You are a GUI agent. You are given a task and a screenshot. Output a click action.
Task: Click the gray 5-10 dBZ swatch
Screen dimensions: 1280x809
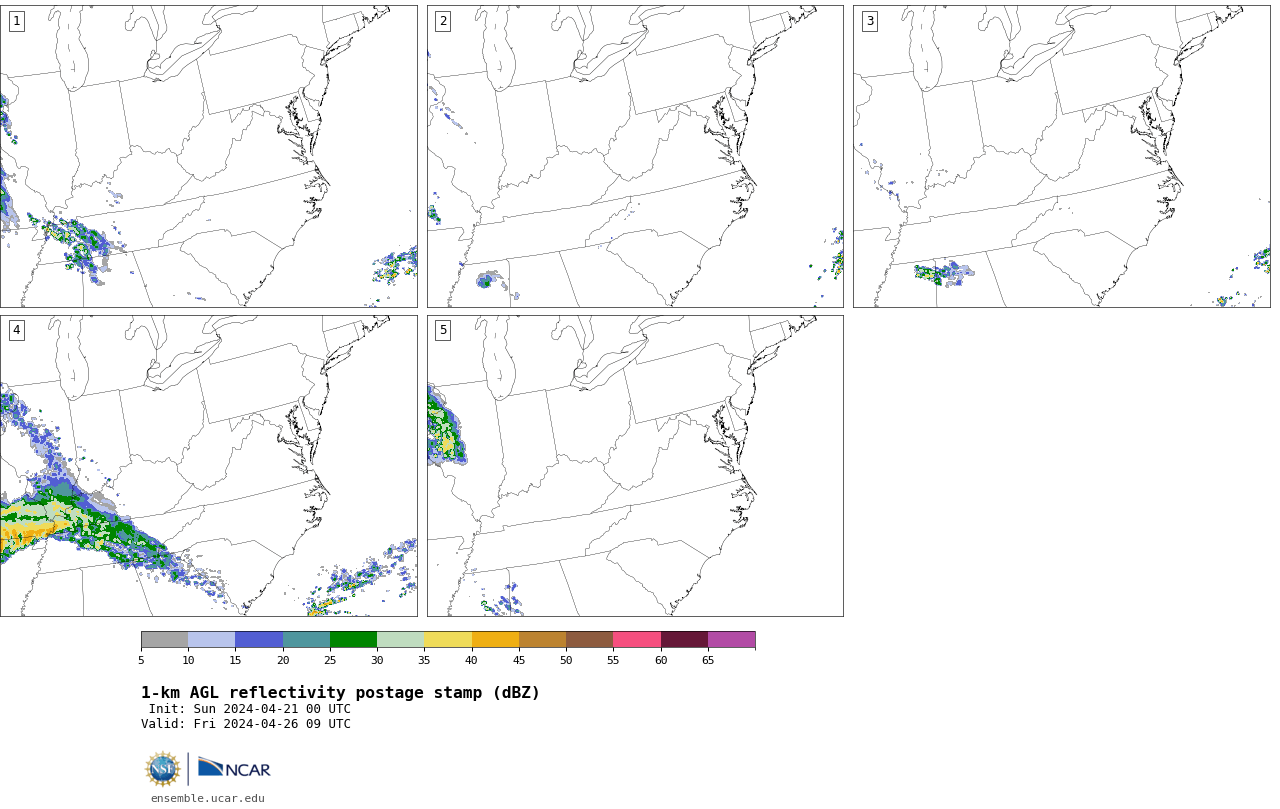[164, 640]
